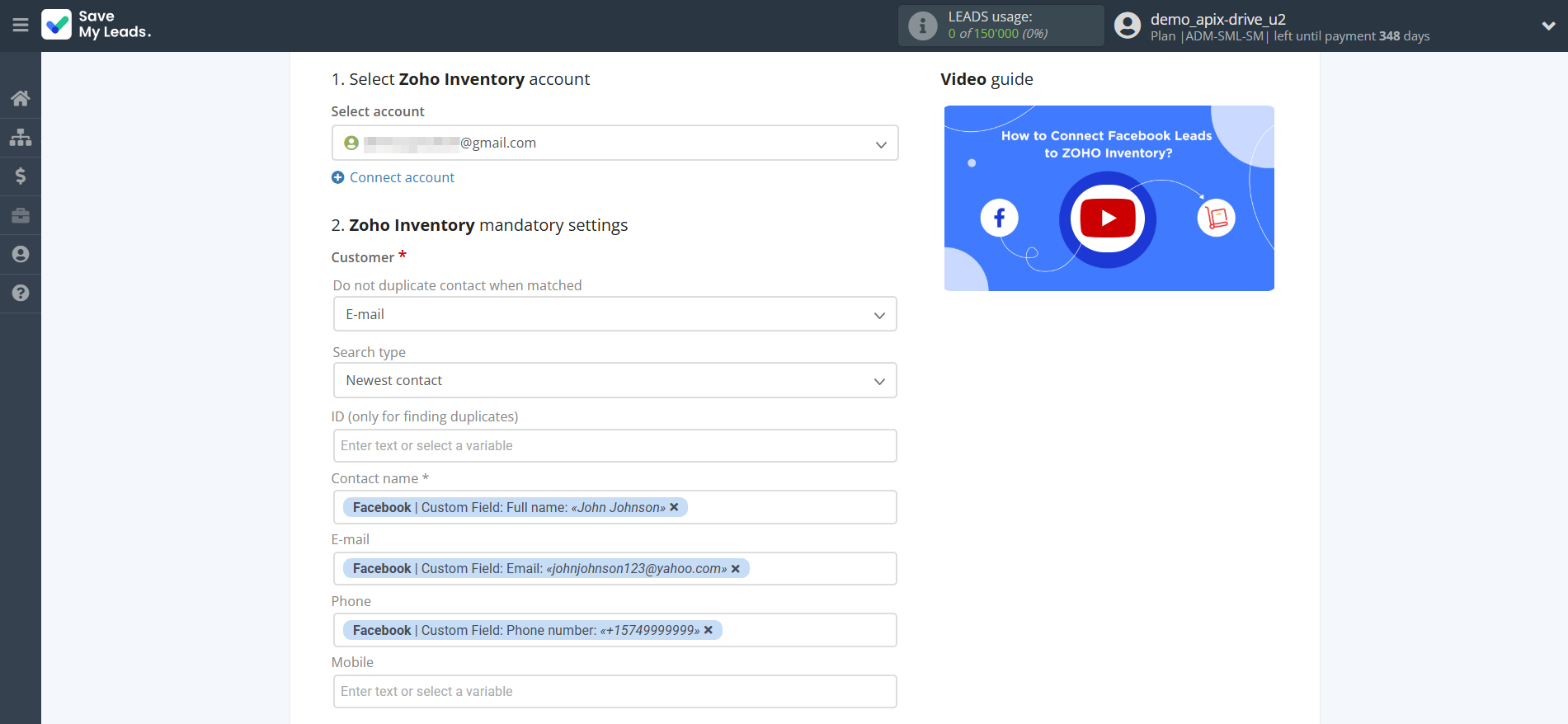Open the user profile sidebar icon
The width and height of the screenshot is (1568, 724).
point(21,254)
